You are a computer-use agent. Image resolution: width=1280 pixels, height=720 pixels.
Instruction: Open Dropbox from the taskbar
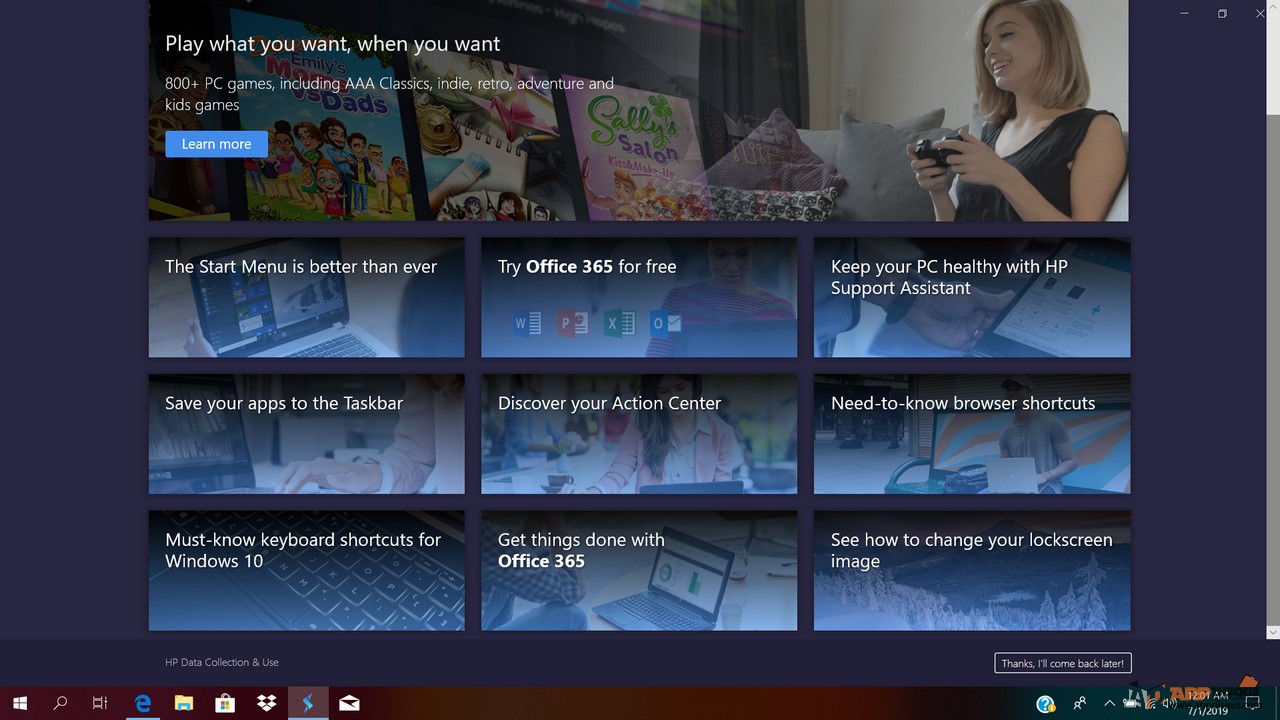click(266, 703)
